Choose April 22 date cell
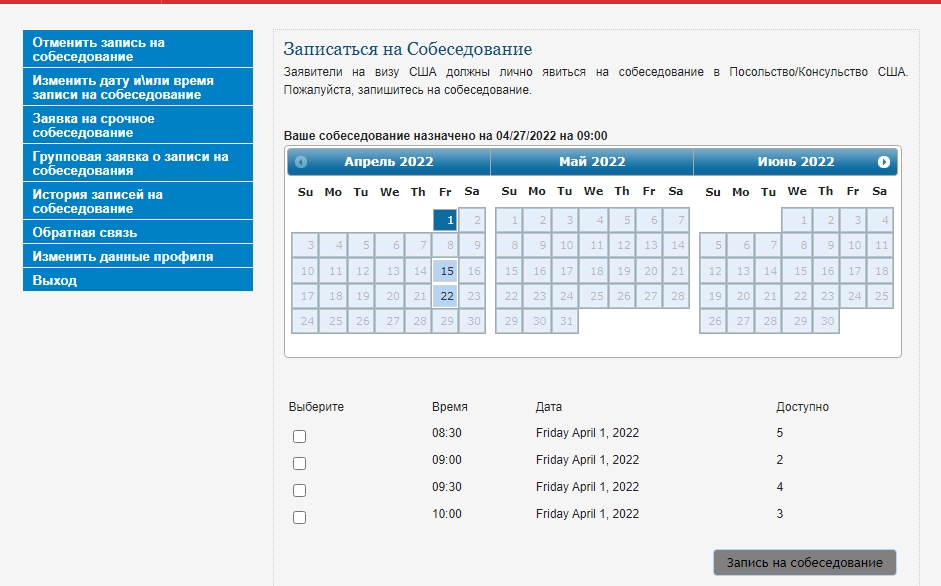Viewport: 941px width, 586px height. [445, 296]
